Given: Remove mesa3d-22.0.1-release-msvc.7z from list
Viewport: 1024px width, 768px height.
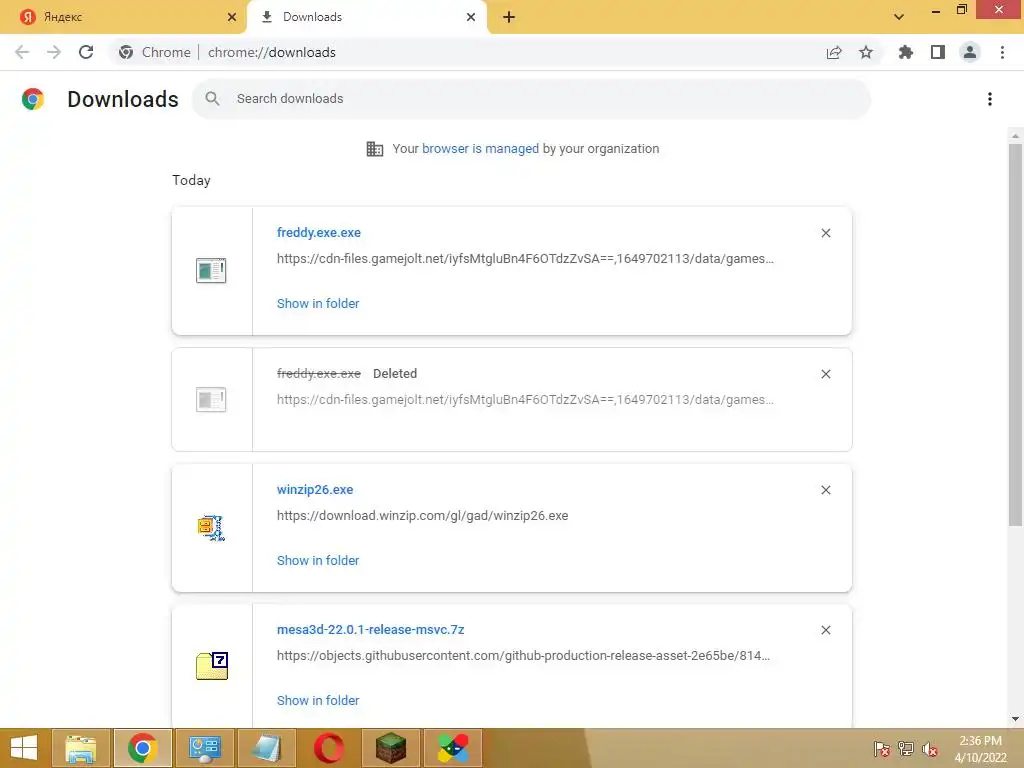Looking at the screenshot, I should [x=826, y=630].
